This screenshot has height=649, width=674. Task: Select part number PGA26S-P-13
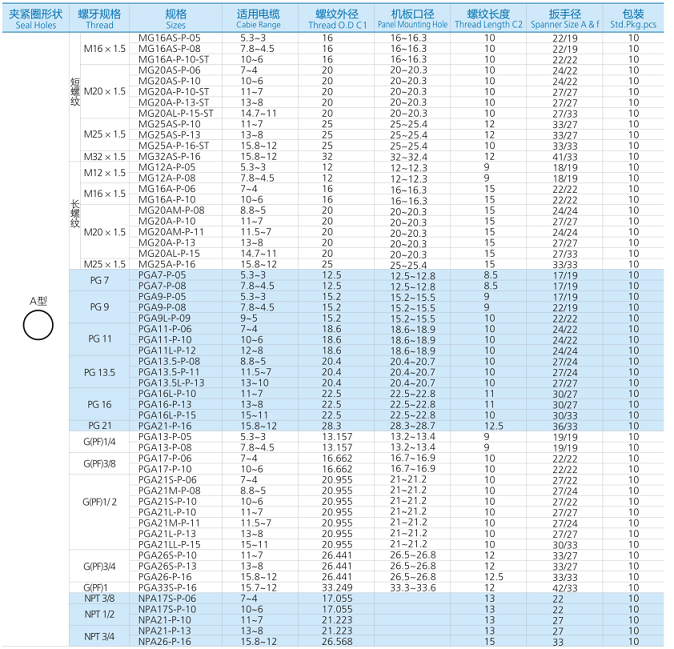(x=167, y=566)
